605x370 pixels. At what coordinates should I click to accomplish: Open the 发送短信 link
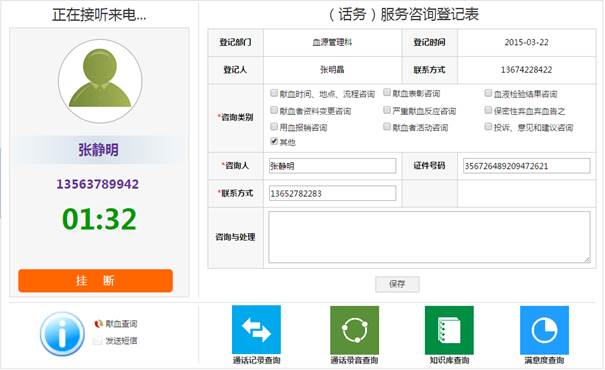(121, 341)
